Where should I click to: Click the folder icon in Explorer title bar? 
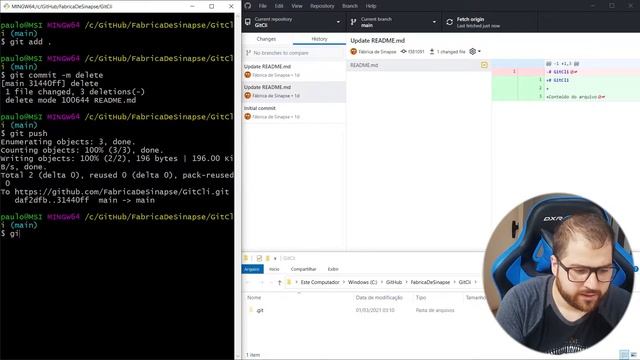coord(246,258)
